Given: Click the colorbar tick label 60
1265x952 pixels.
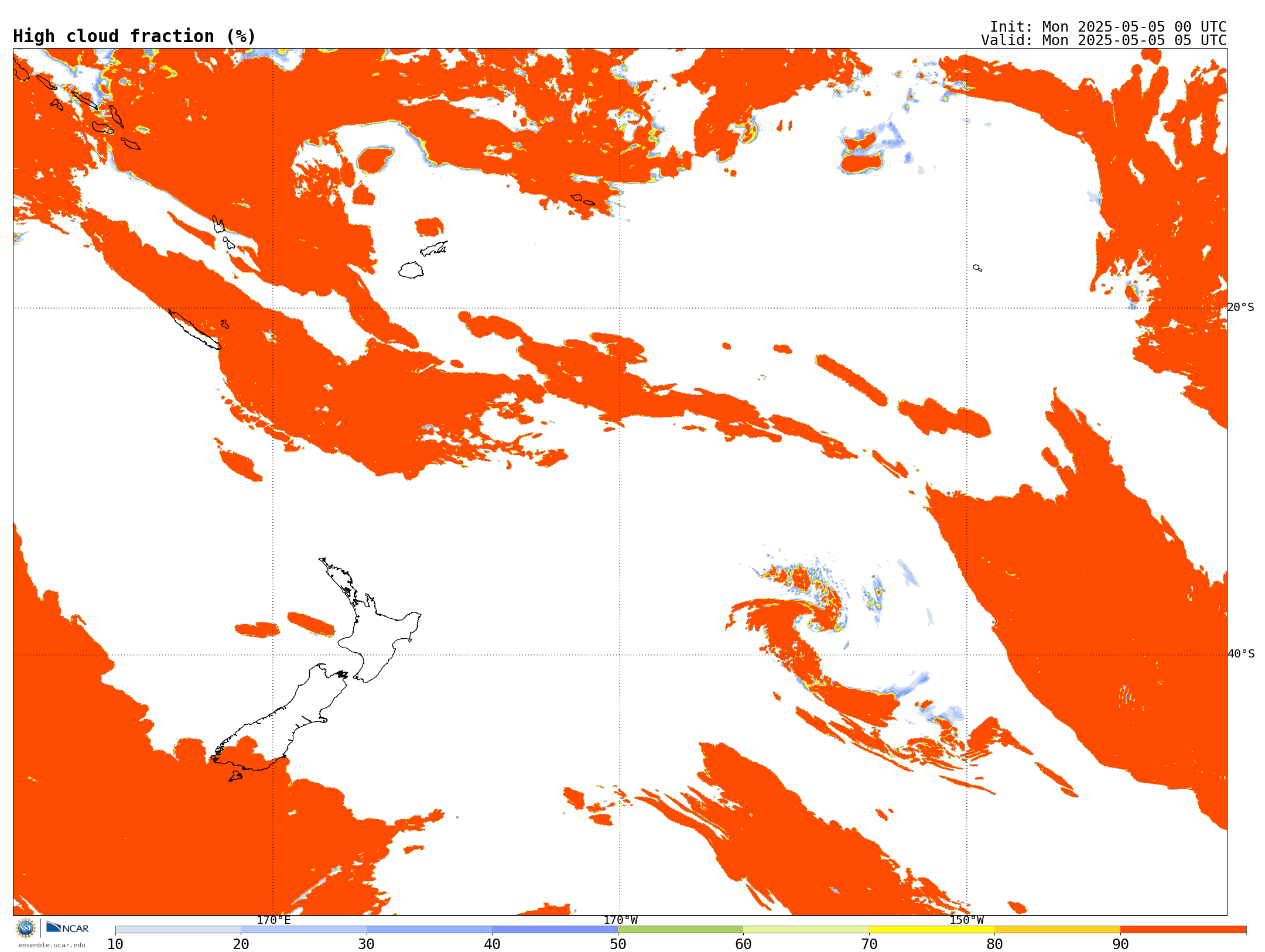Looking at the screenshot, I should [743, 944].
